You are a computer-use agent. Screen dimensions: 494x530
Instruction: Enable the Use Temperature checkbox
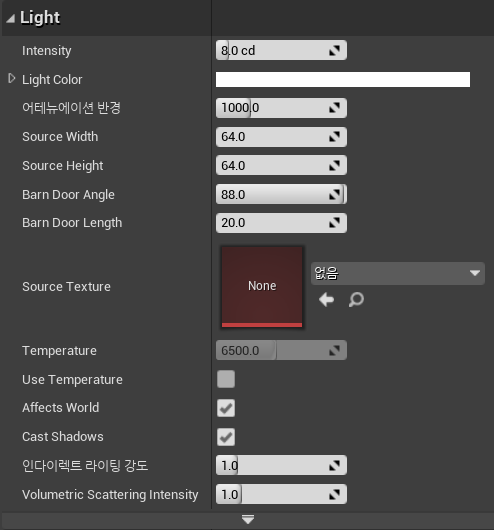pos(226,379)
